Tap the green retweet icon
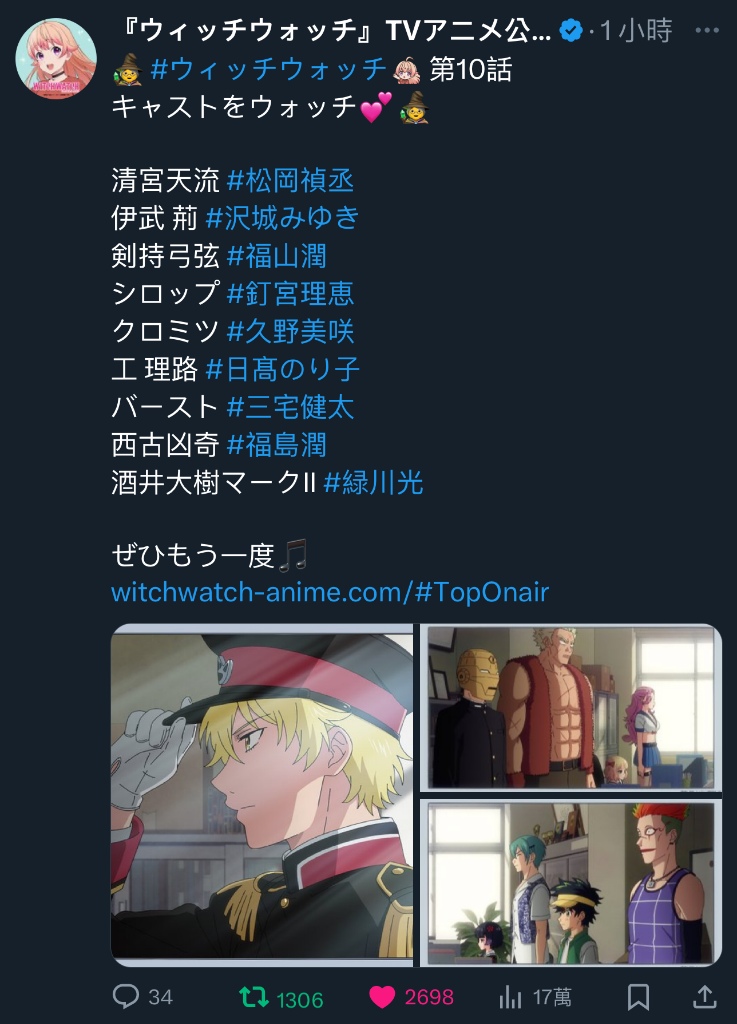737x1024 pixels. pos(253,997)
